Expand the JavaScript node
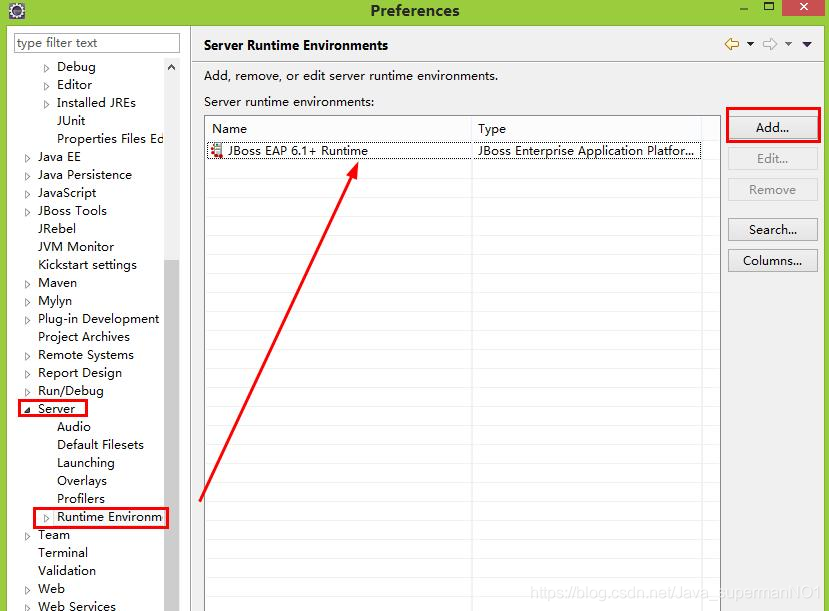Image resolution: width=829 pixels, height=611 pixels. (27, 193)
